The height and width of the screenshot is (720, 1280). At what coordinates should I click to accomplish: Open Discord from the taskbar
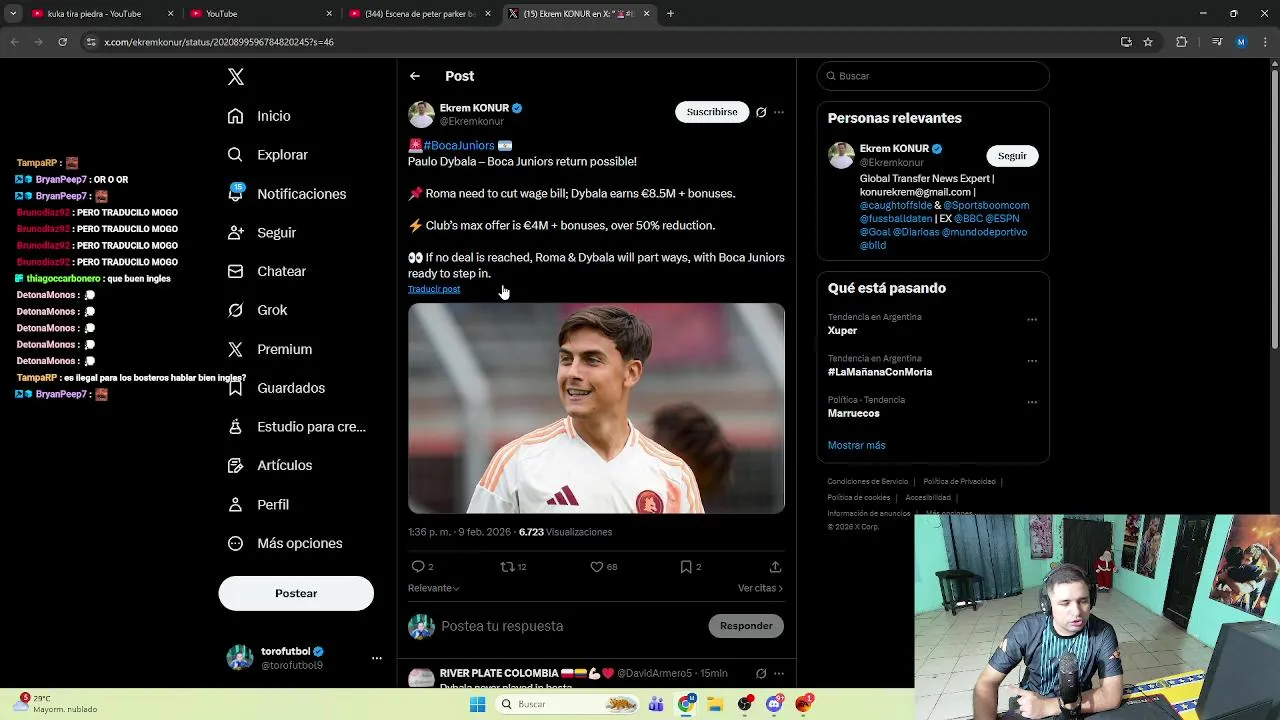click(774, 704)
